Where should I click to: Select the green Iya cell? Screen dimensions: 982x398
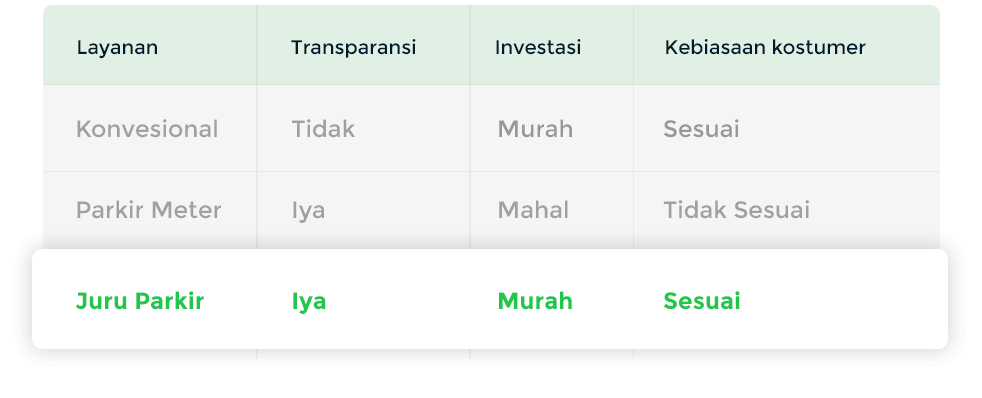coord(309,302)
